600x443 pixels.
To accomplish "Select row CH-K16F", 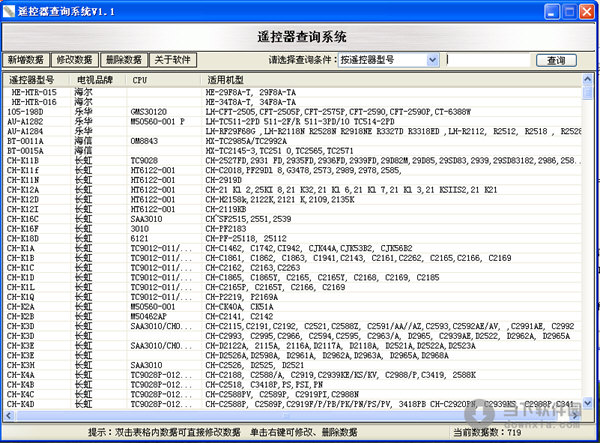I will 292,229.
